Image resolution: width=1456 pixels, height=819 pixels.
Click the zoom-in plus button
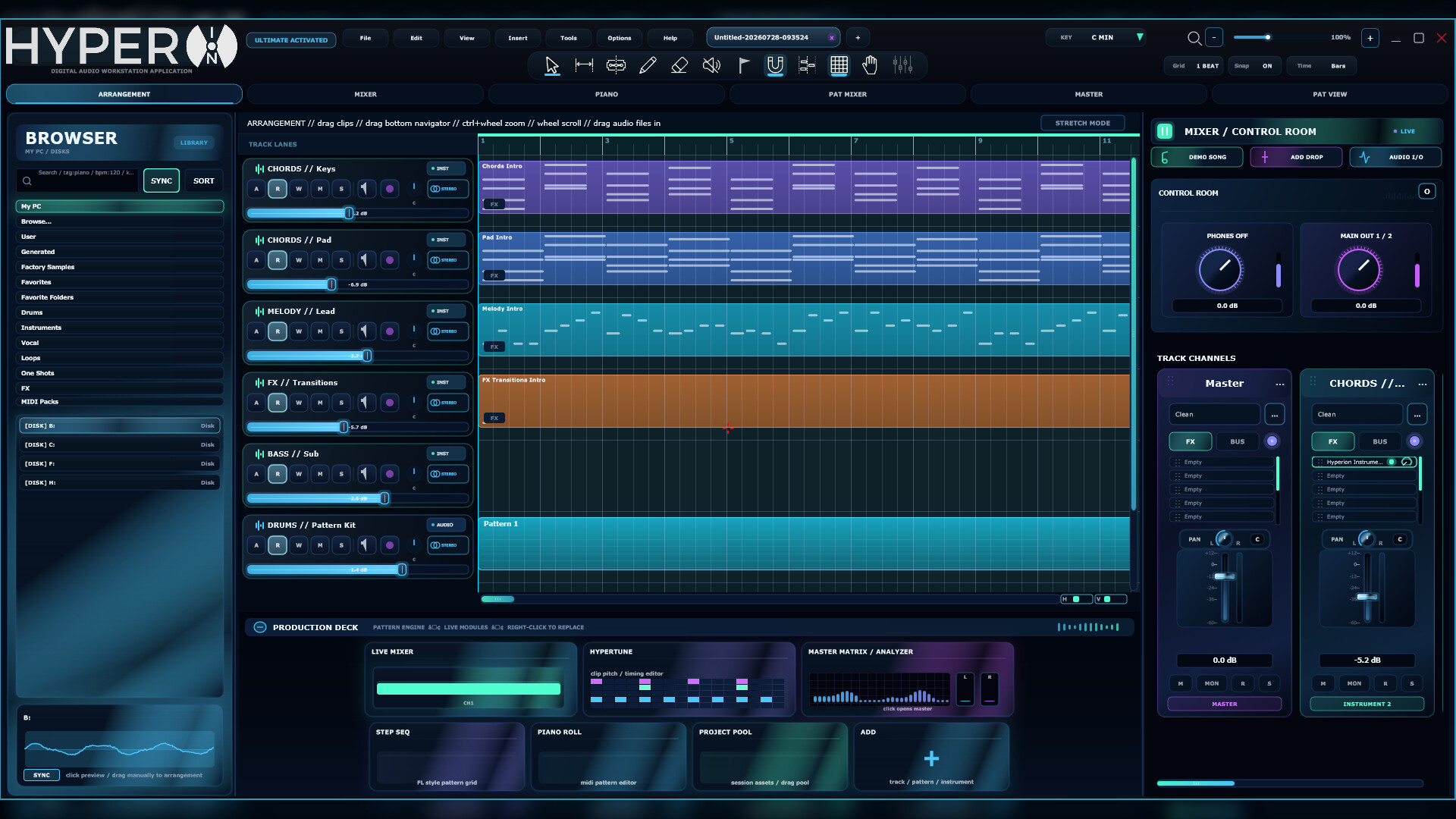click(1370, 38)
